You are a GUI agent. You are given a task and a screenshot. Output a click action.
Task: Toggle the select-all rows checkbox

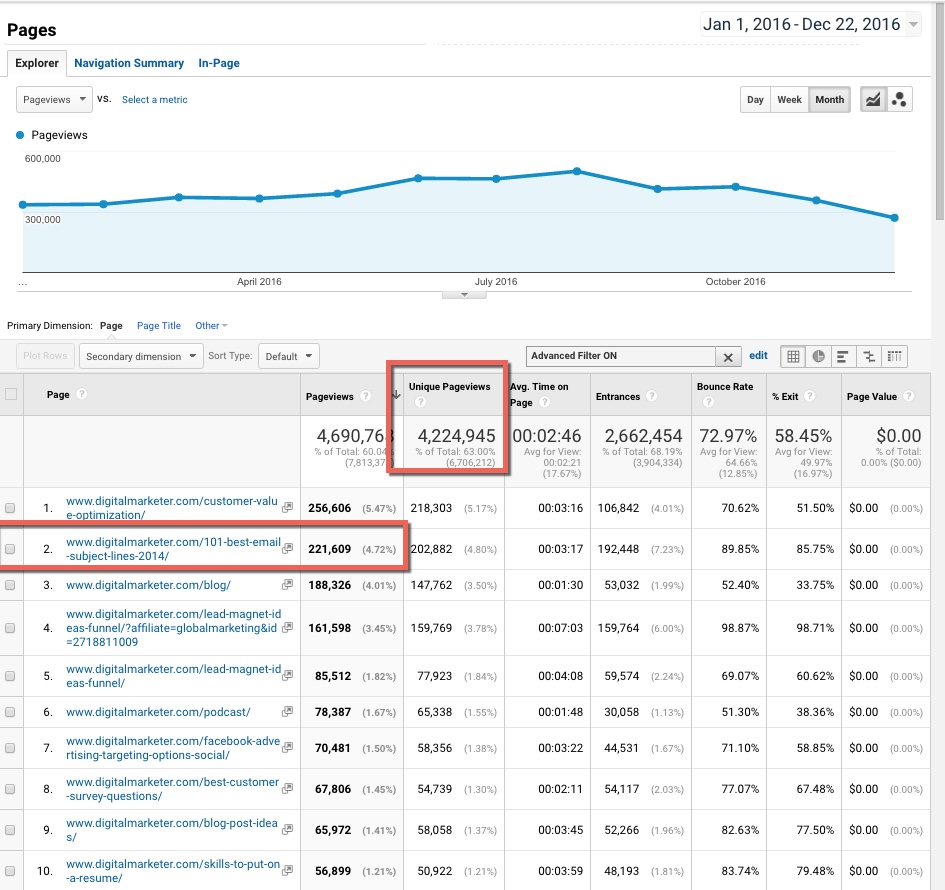pos(11,395)
